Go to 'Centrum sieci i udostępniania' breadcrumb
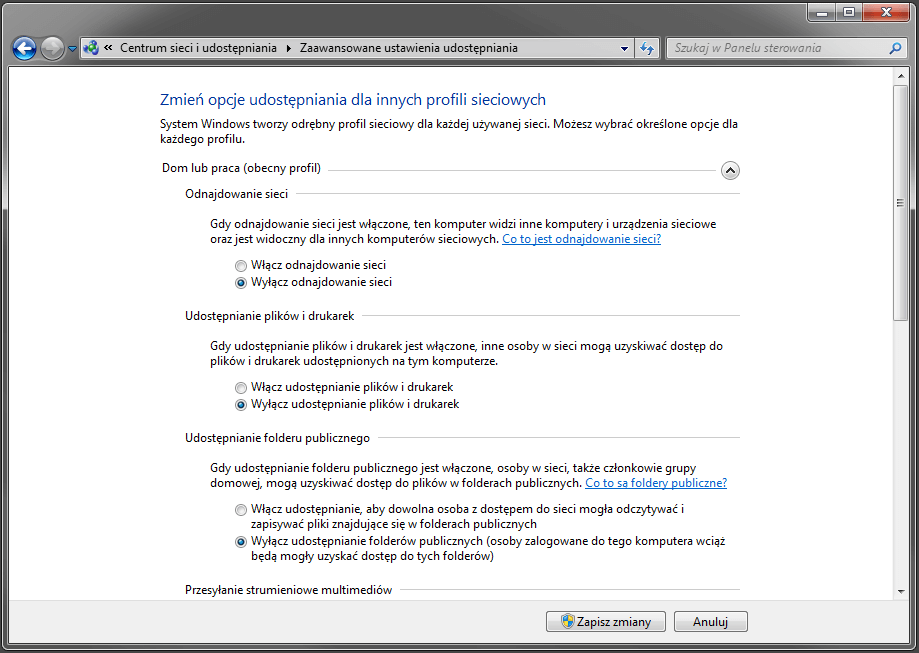919x653 pixels. tap(200, 48)
